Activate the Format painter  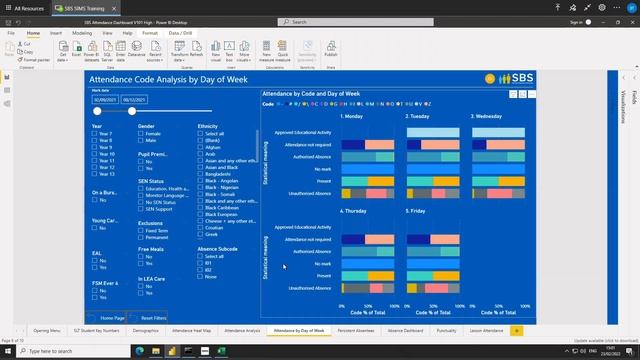(x=33, y=60)
